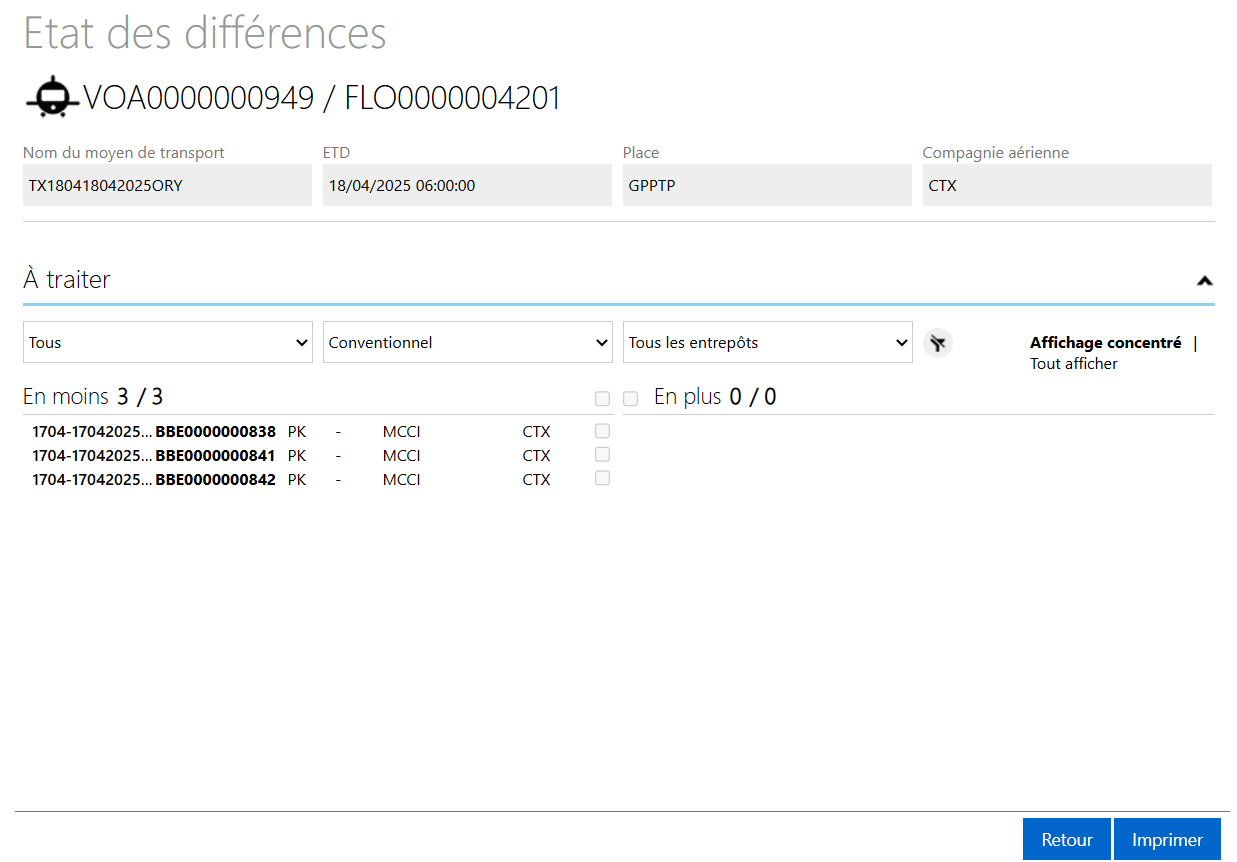1237x862 pixels.
Task: Click the Imprimer button
Action: (x=1167, y=840)
